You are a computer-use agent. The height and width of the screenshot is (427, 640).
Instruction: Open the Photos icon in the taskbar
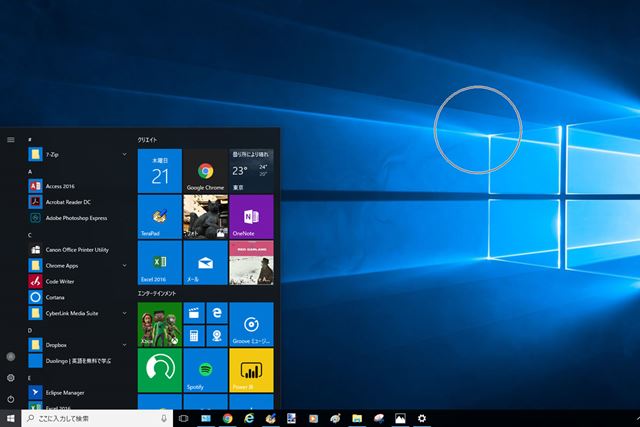click(400, 418)
